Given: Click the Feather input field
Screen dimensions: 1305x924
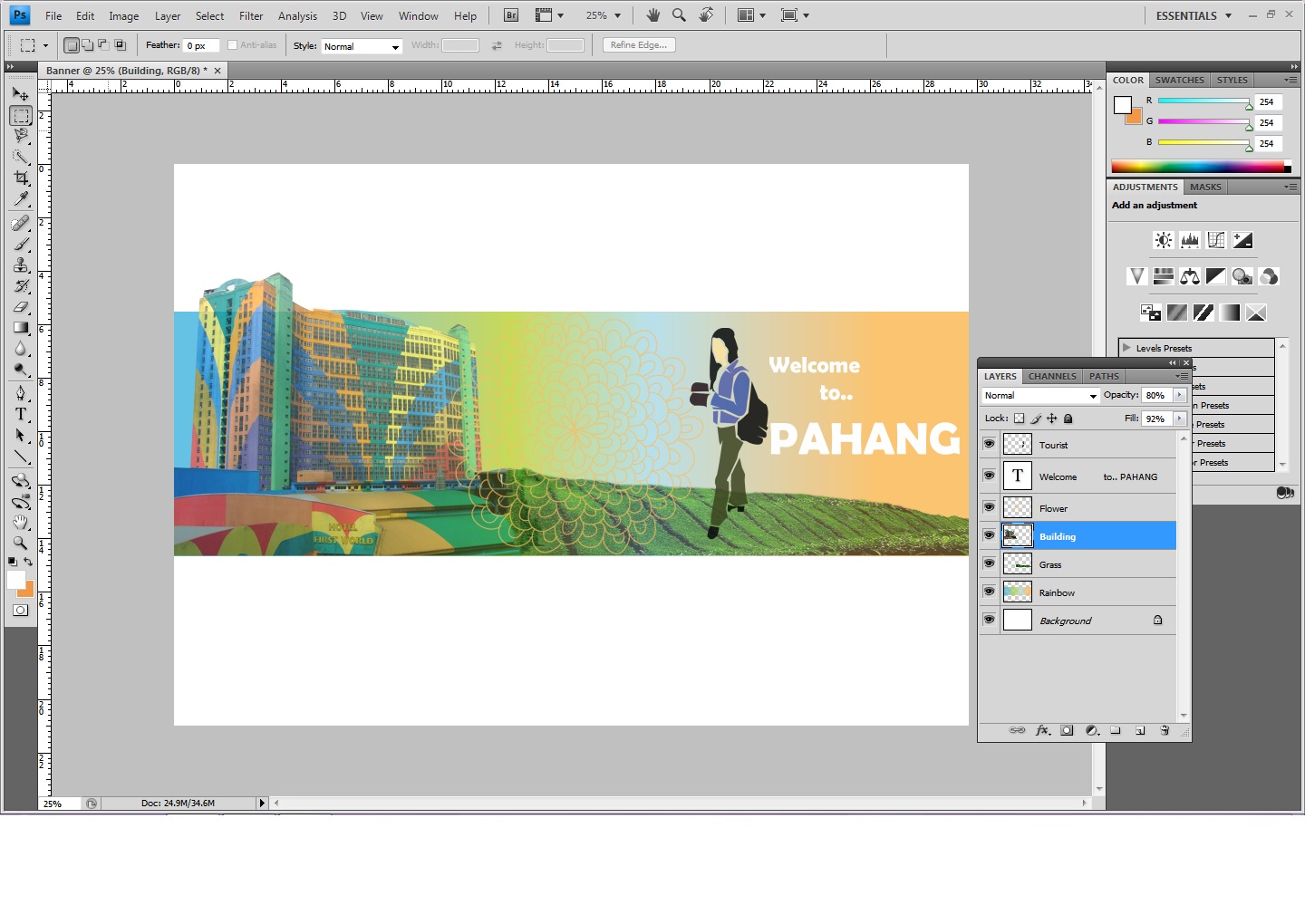Looking at the screenshot, I should coord(201,45).
